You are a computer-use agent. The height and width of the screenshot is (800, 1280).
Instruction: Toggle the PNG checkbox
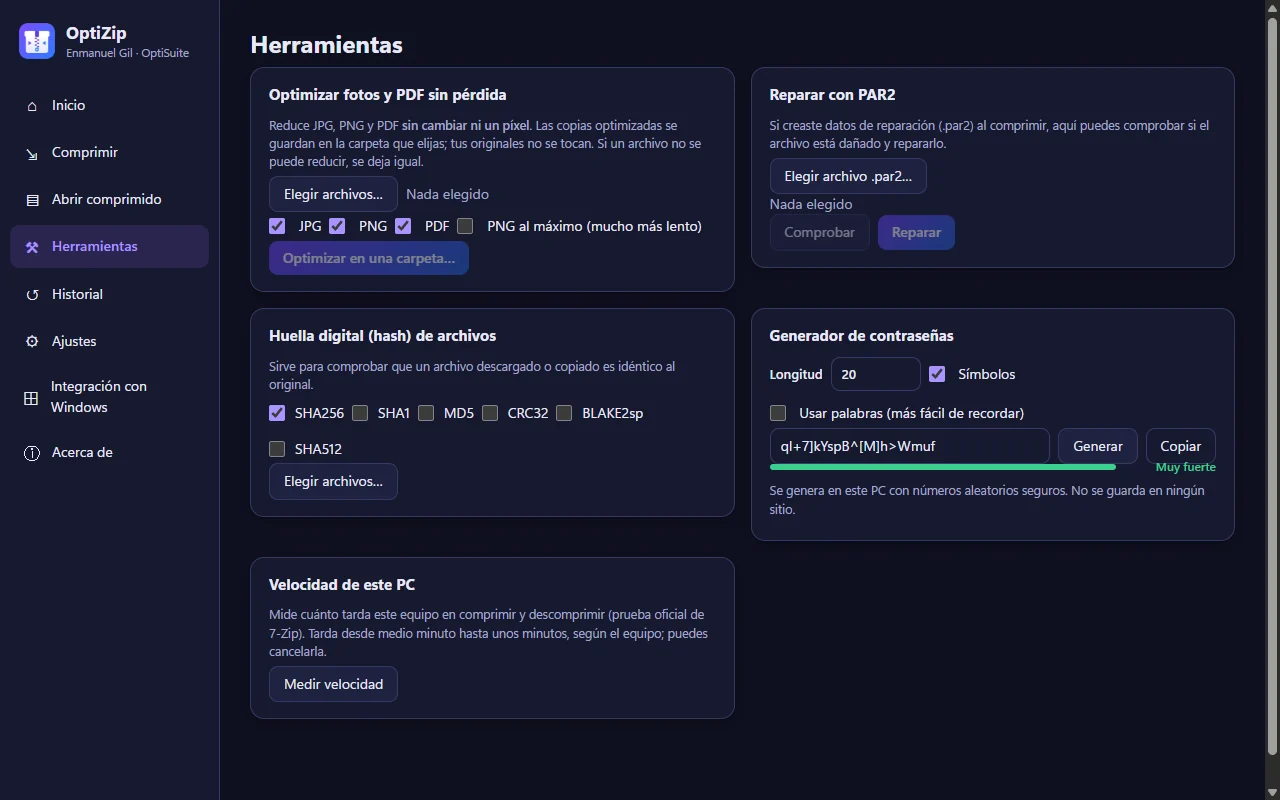click(337, 226)
